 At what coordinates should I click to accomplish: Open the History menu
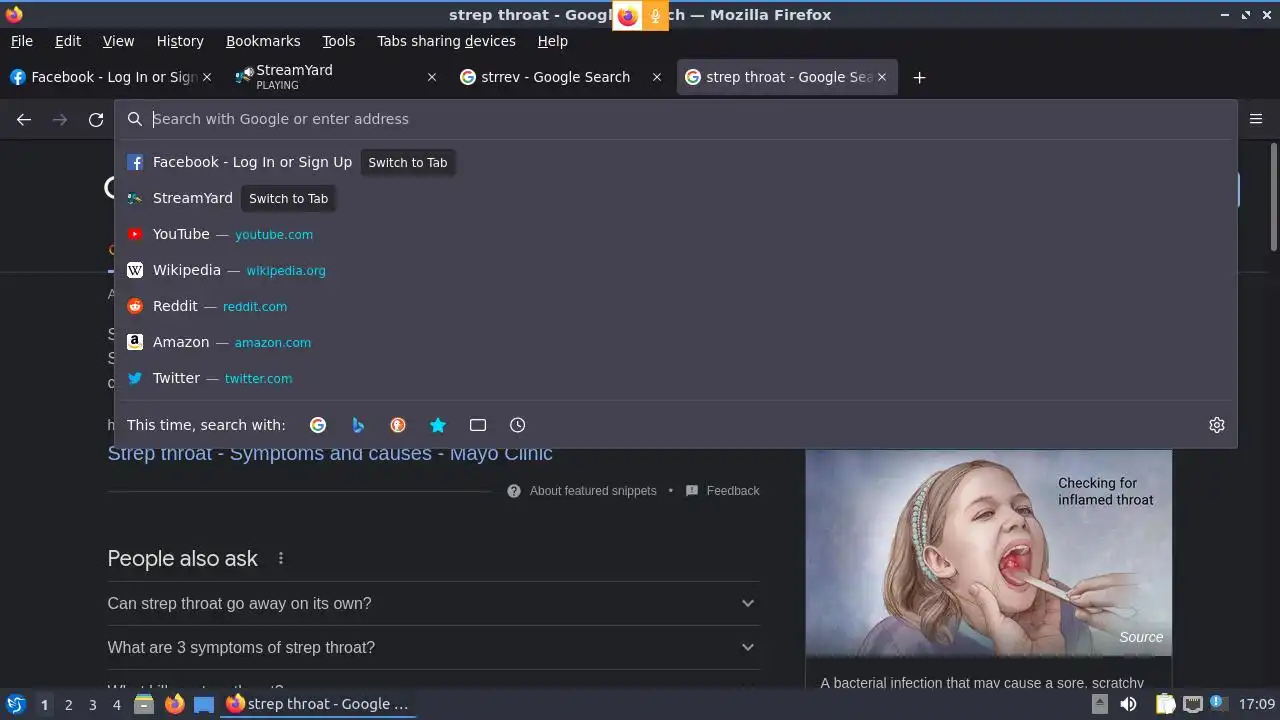pyautogui.click(x=180, y=41)
